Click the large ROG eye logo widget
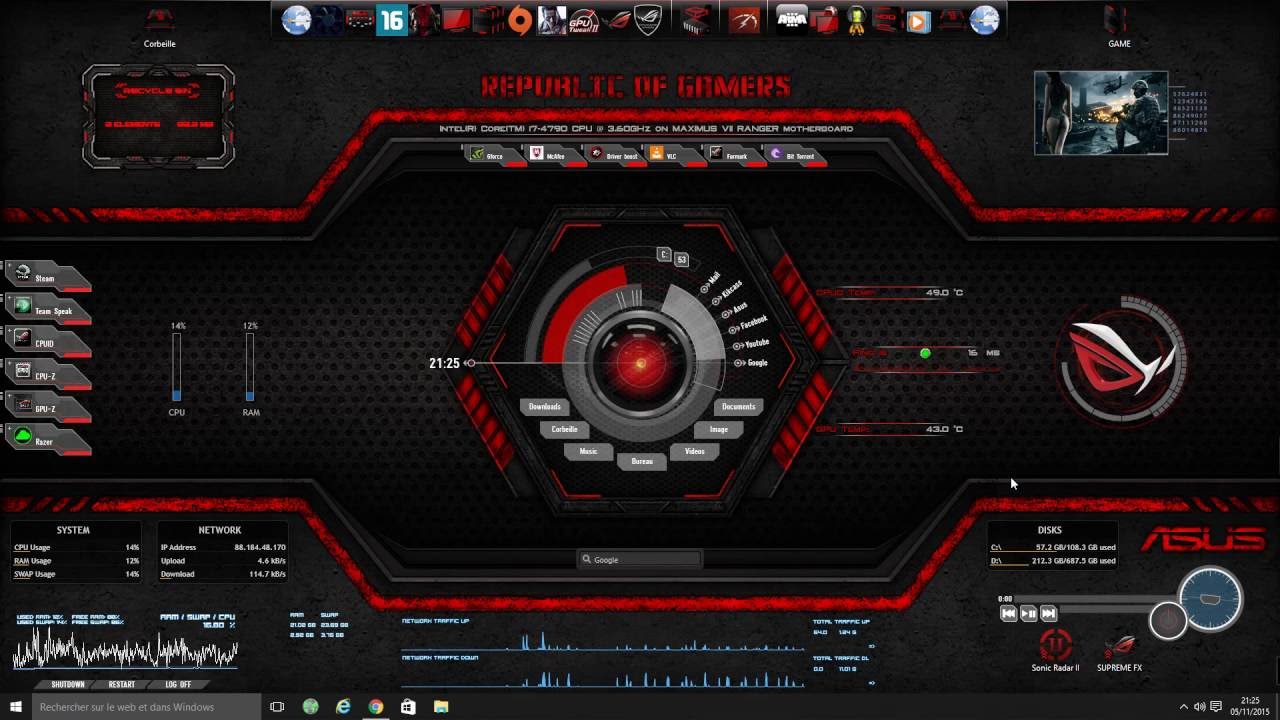This screenshot has width=1280, height=720. click(1122, 361)
